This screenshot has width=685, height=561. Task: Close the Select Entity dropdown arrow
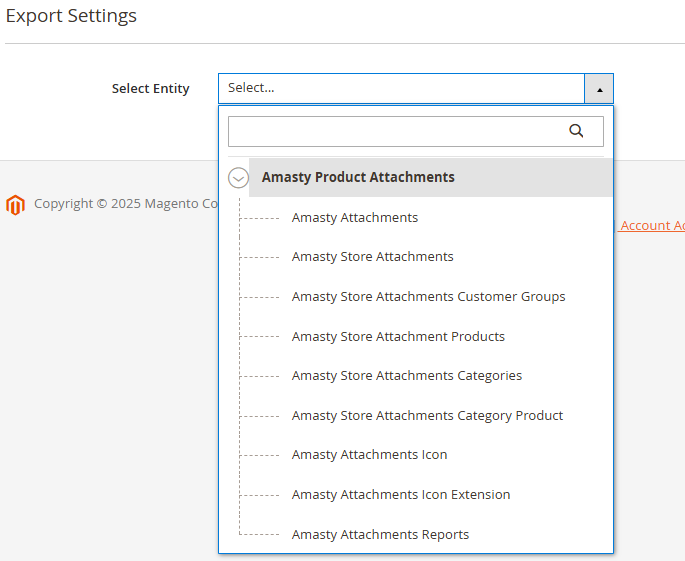tap(599, 89)
